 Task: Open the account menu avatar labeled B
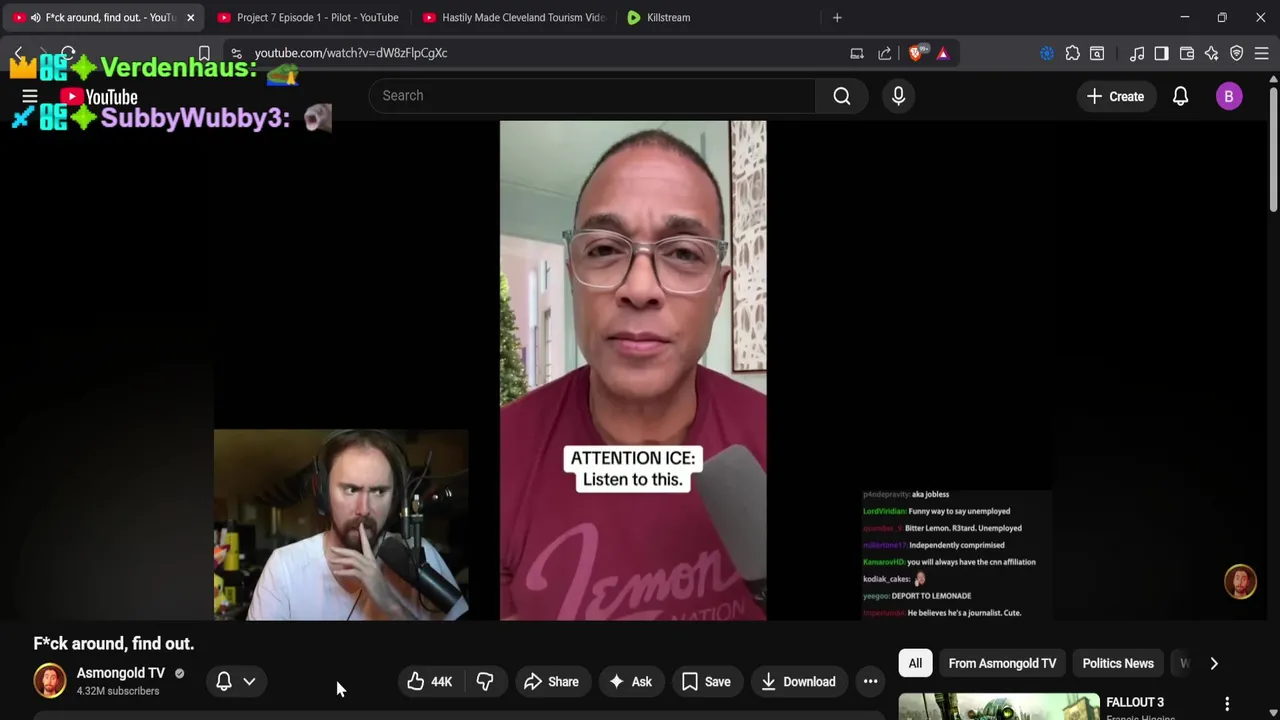coord(1229,96)
